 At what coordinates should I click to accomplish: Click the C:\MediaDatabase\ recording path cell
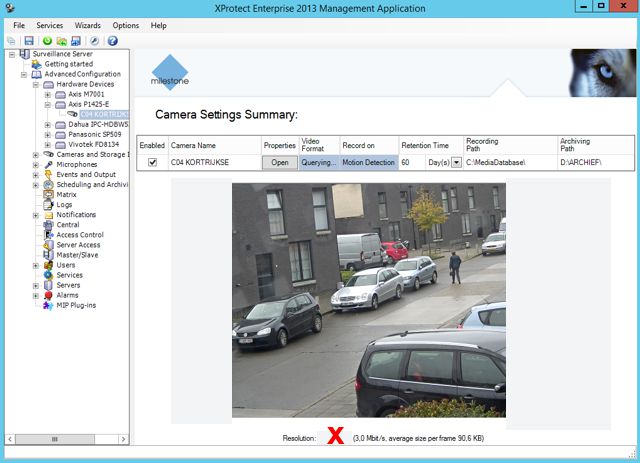[x=510, y=162]
